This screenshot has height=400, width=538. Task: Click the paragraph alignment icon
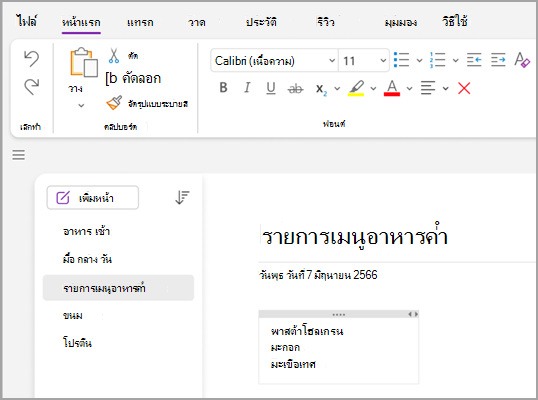(428, 88)
